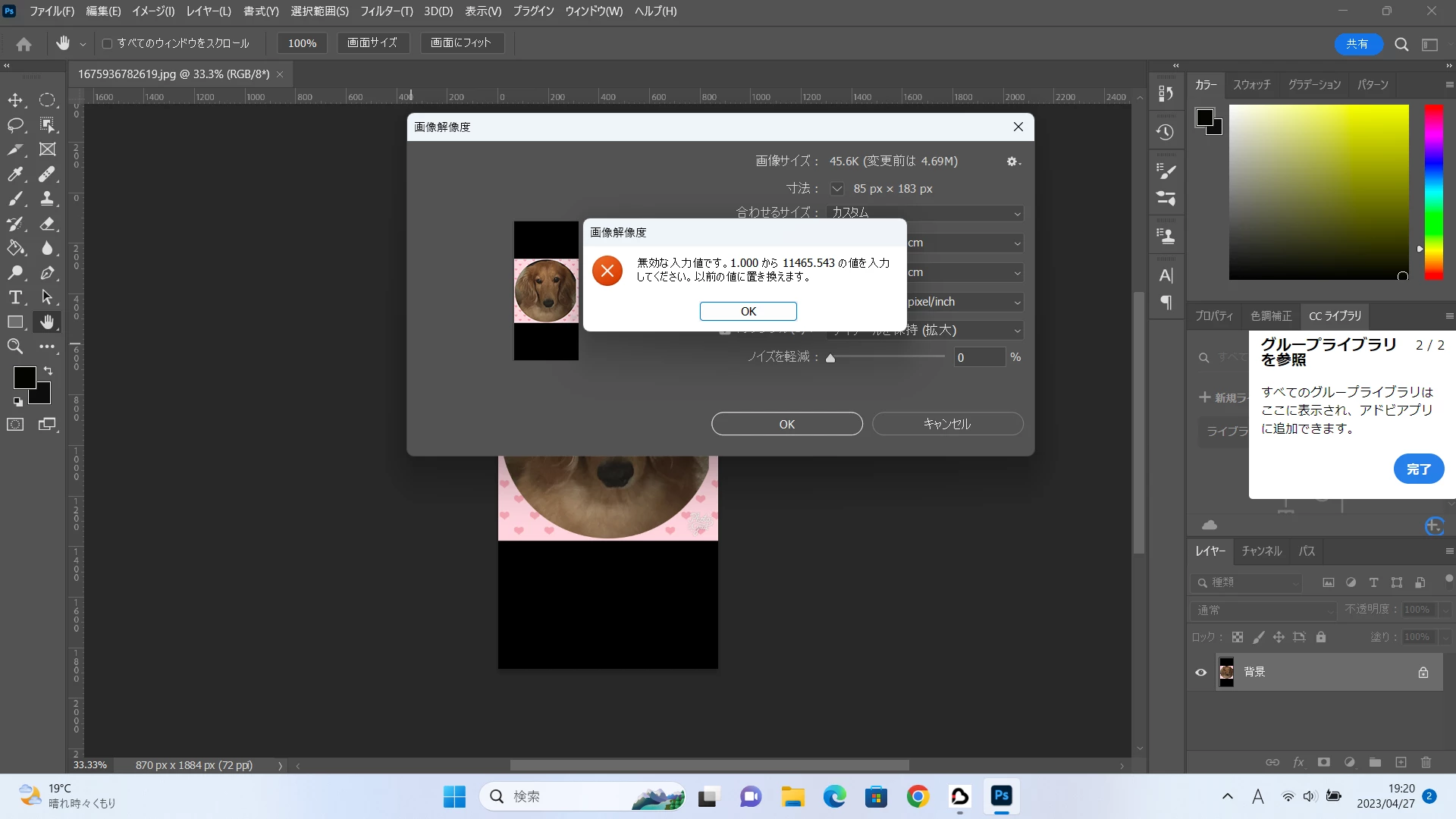Click the rainbow hue slider strip
This screenshot has height=819, width=1456.
(x=1433, y=193)
